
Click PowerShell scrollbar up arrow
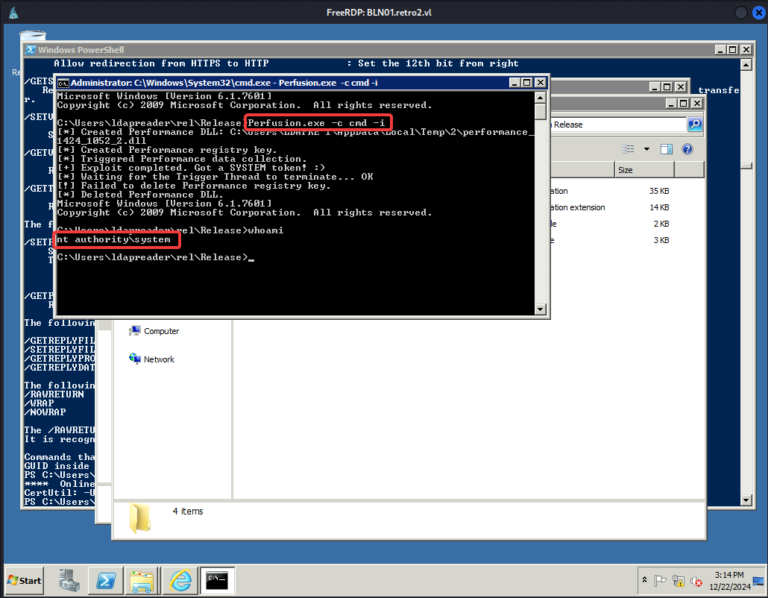pos(746,65)
